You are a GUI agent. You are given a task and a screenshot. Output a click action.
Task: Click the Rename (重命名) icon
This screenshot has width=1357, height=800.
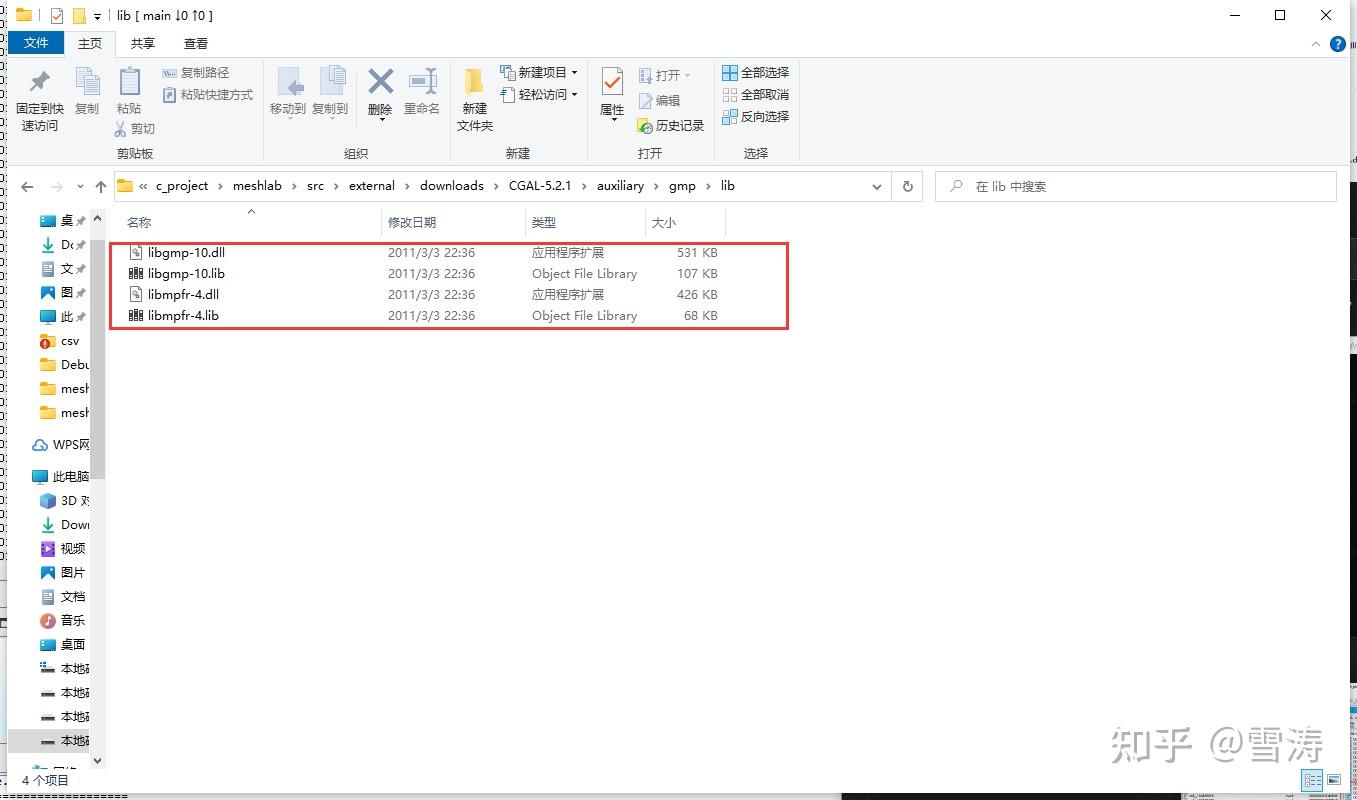[423, 82]
